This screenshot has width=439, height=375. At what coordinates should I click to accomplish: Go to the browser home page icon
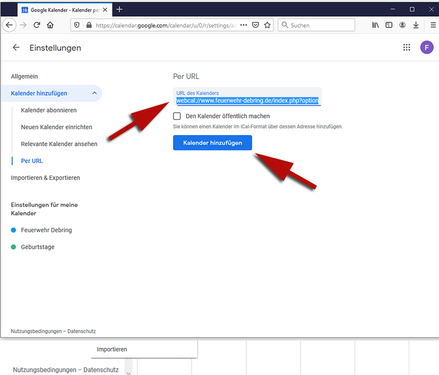coord(50,25)
